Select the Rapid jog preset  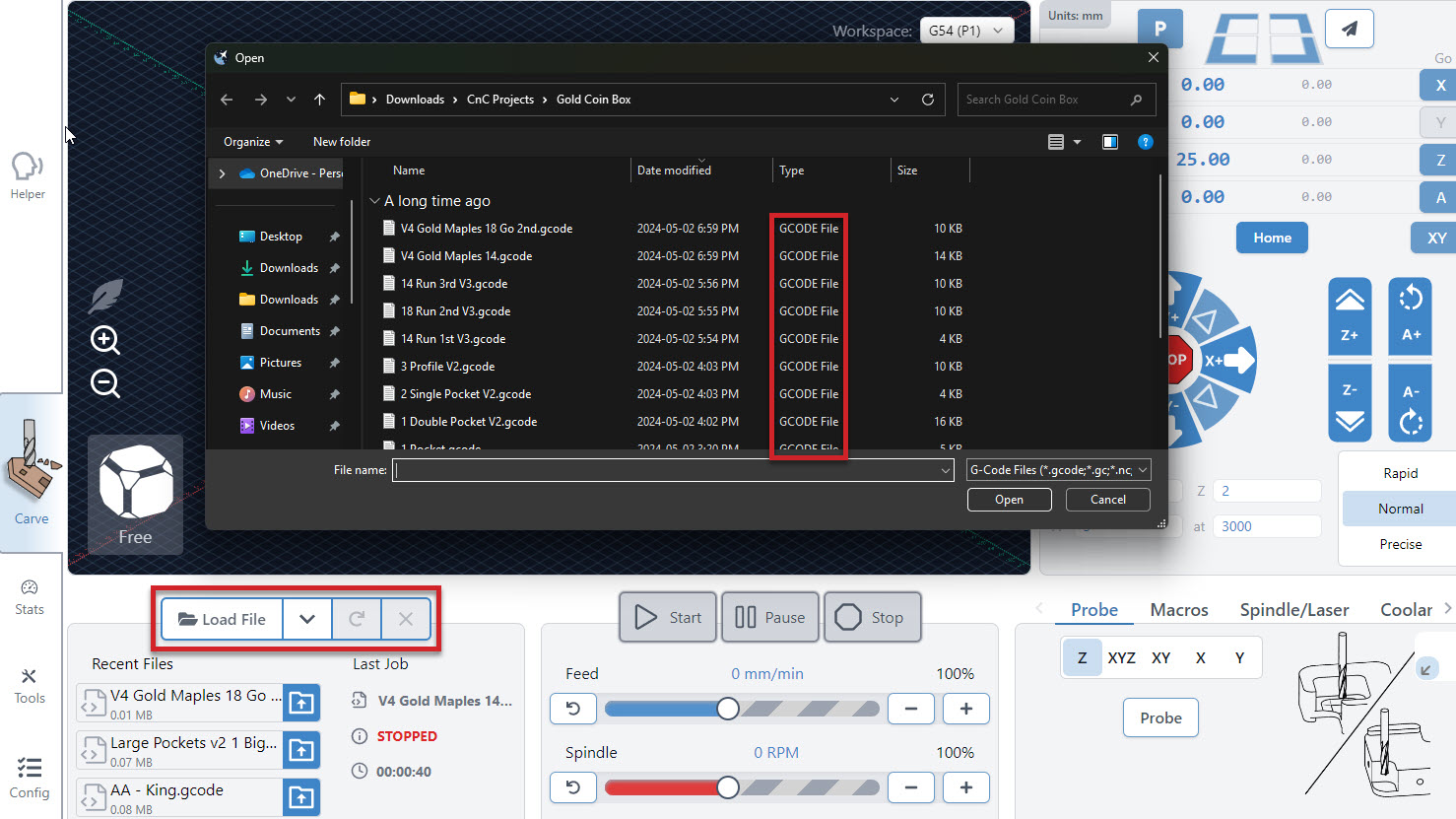click(1400, 473)
